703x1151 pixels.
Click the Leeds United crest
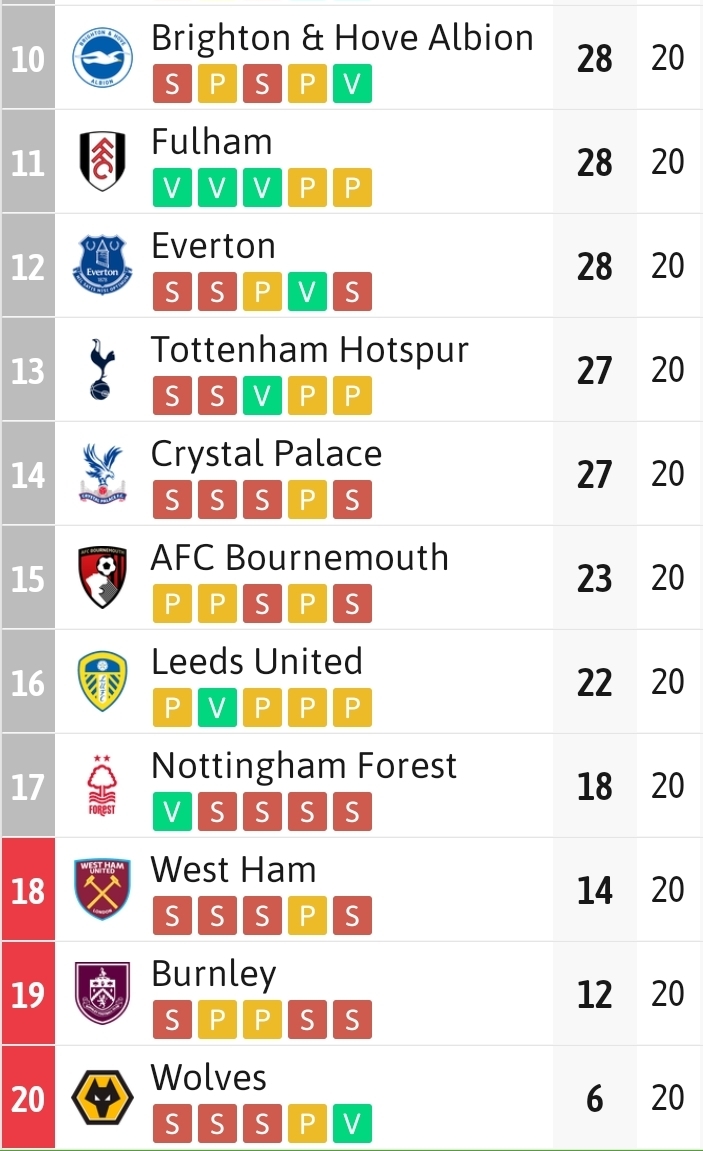(x=102, y=682)
